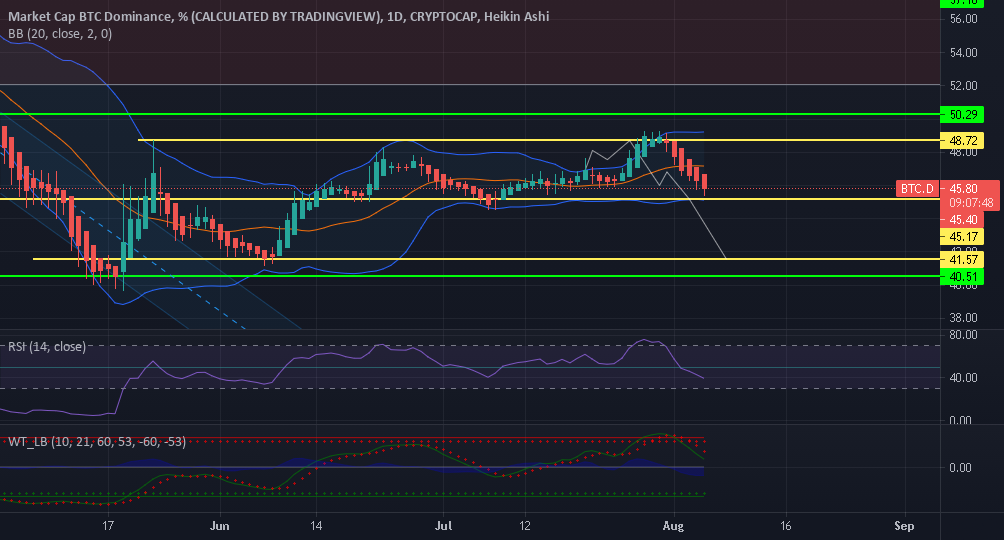
Task: Click the 'Sep' date on time axis
Action: 904,526
